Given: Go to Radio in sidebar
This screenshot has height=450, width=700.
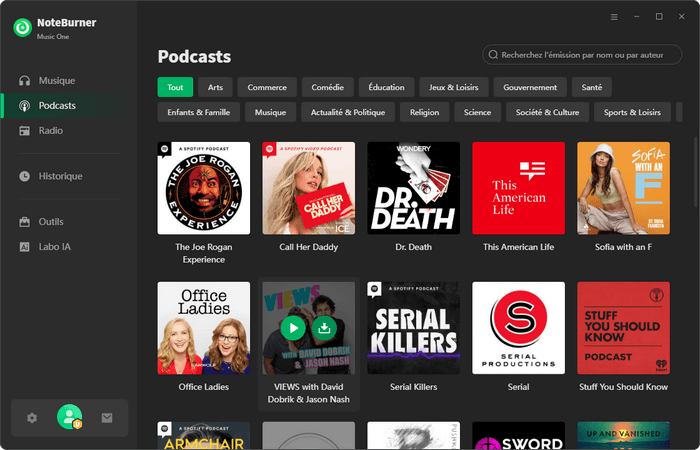Looking at the screenshot, I should 50,130.
